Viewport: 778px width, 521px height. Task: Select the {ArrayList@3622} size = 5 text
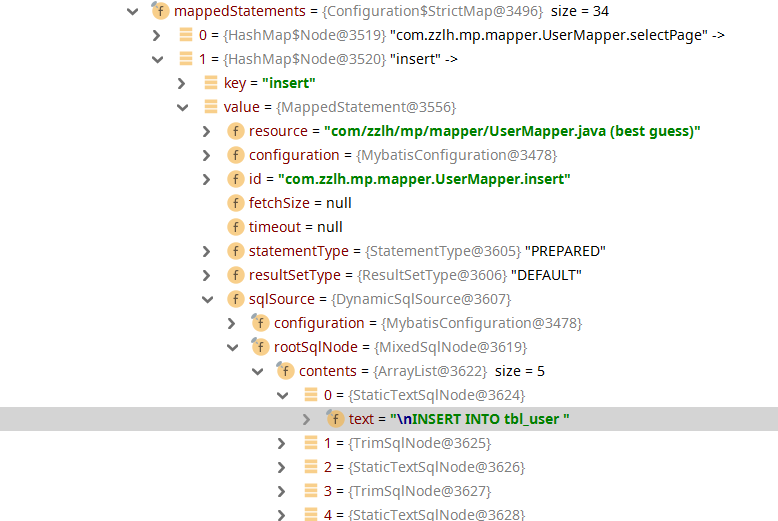coord(459,371)
